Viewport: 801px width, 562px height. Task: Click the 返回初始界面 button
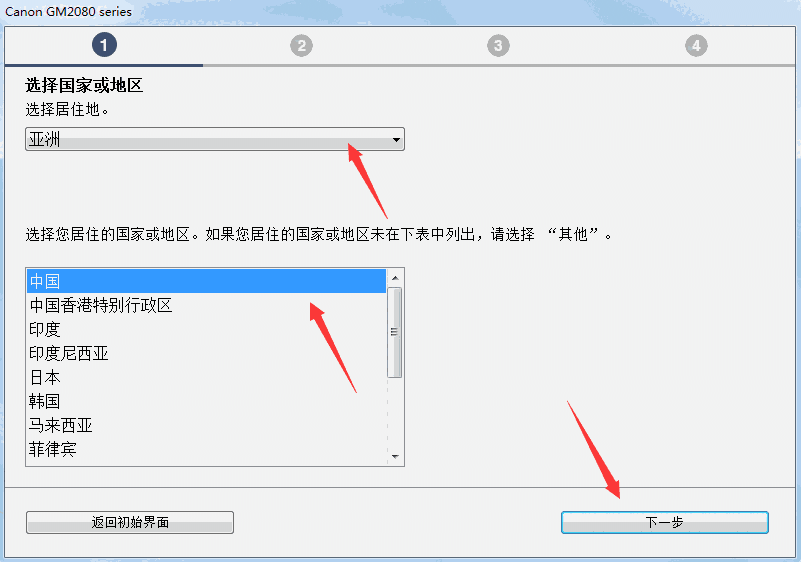(130, 522)
